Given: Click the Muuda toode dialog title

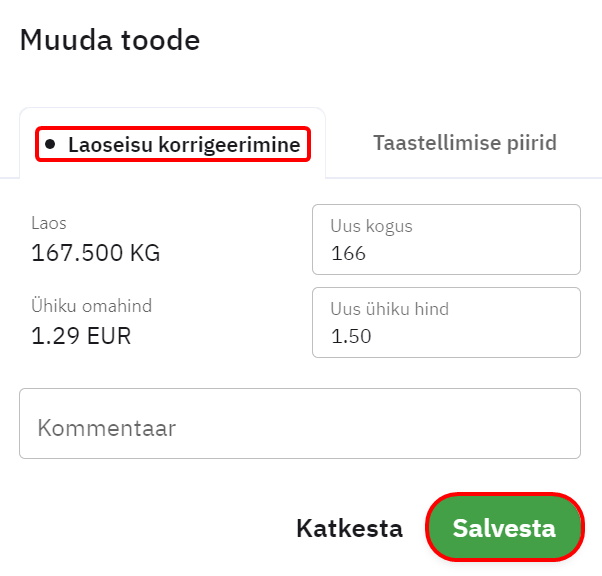Looking at the screenshot, I should point(110,41).
